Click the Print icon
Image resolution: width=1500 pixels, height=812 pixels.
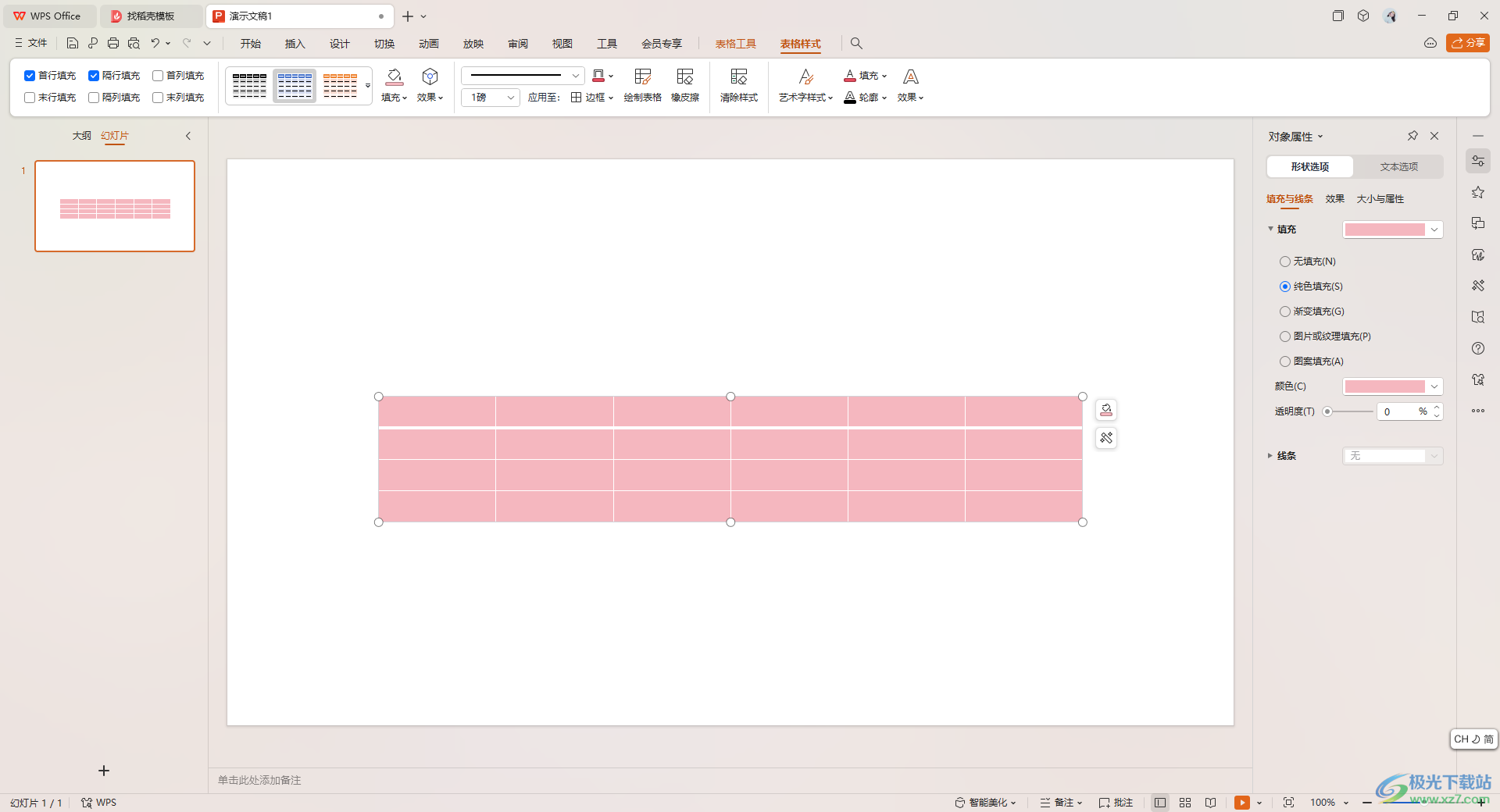tap(113, 43)
